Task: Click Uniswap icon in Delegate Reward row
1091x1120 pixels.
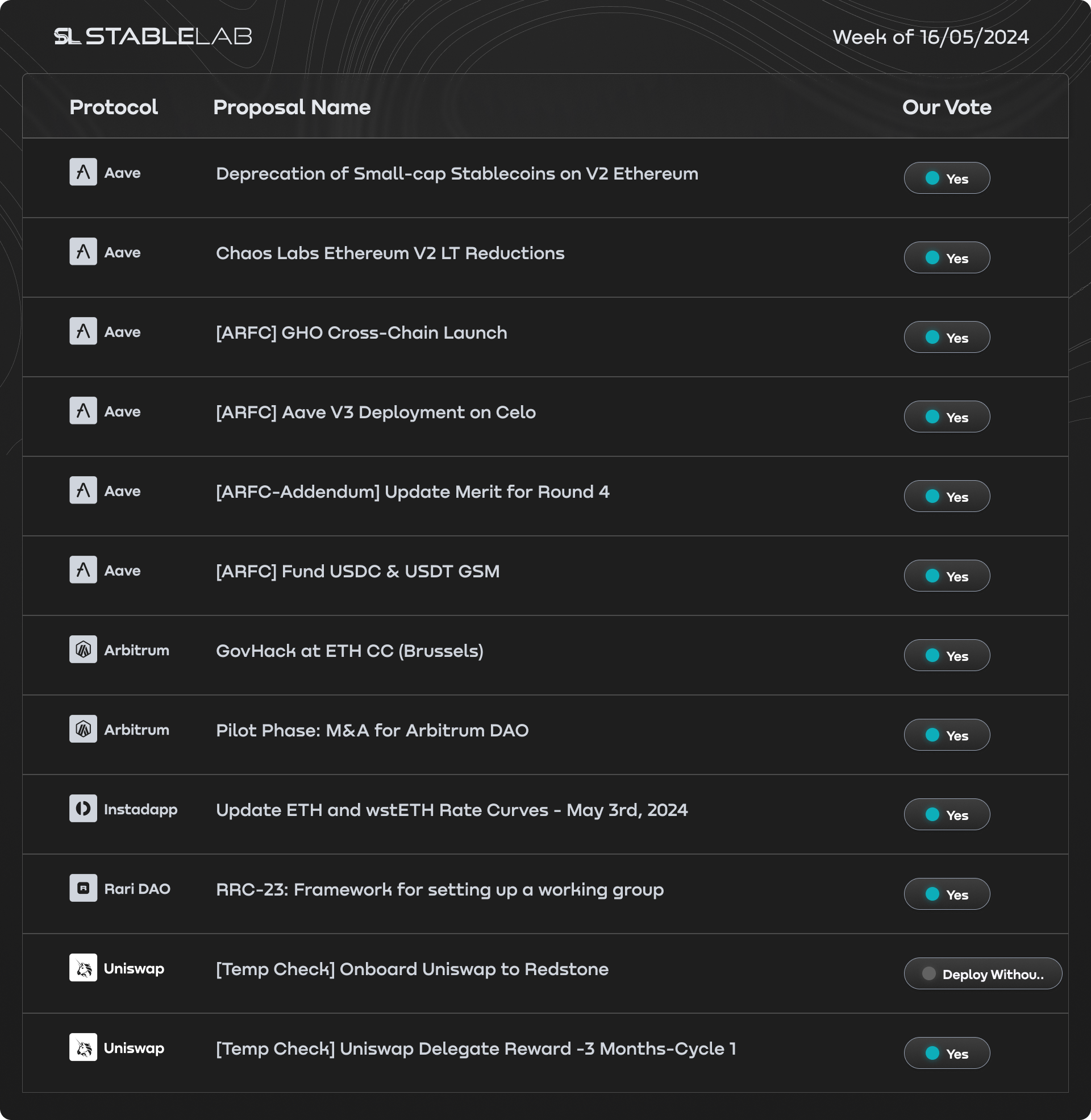Action: [x=83, y=1047]
